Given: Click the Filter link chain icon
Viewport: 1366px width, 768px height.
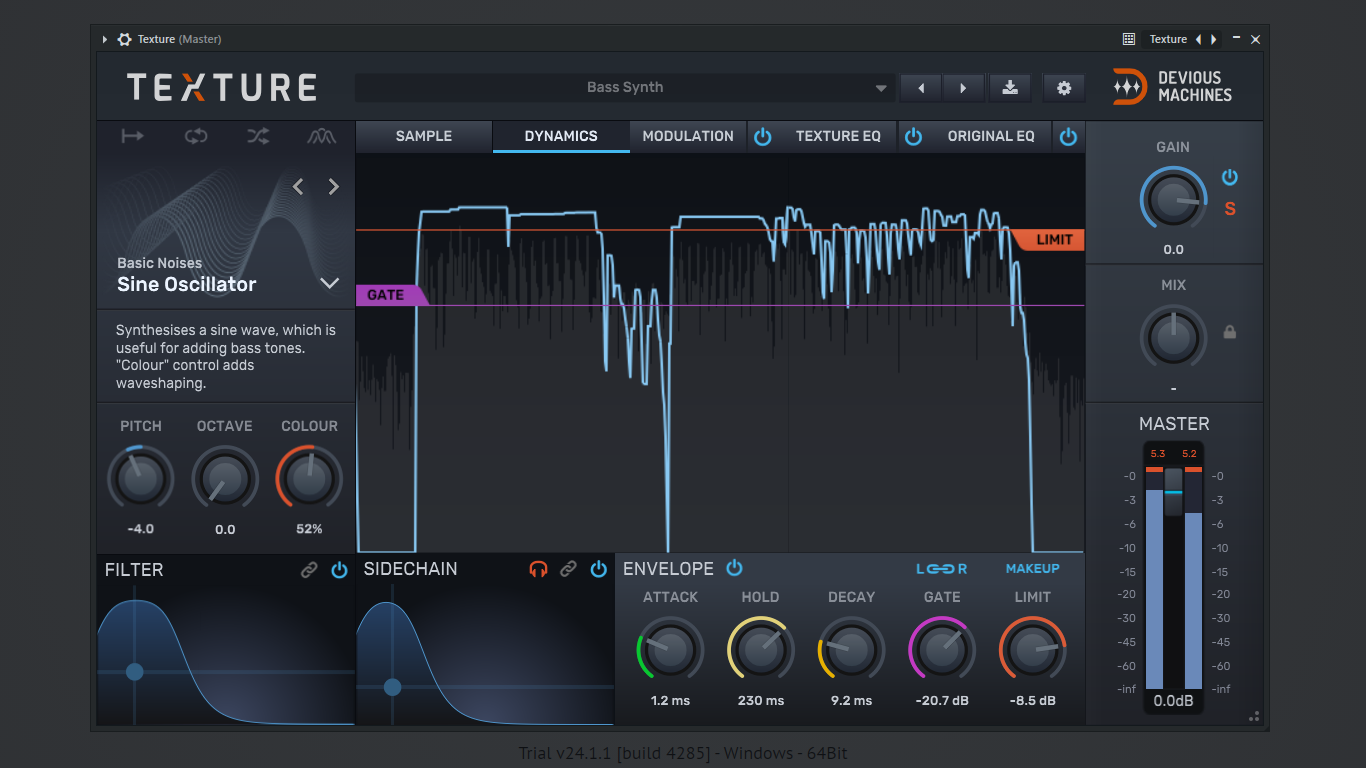Looking at the screenshot, I should click(309, 570).
